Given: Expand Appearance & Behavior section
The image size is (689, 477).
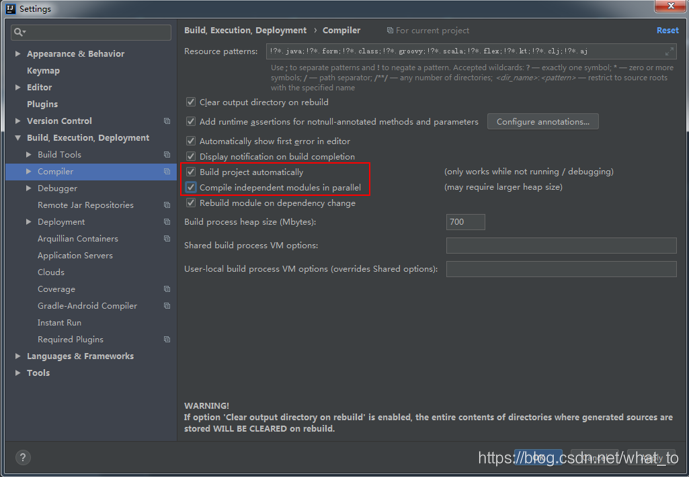Looking at the screenshot, I should click(x=18, y=54).
